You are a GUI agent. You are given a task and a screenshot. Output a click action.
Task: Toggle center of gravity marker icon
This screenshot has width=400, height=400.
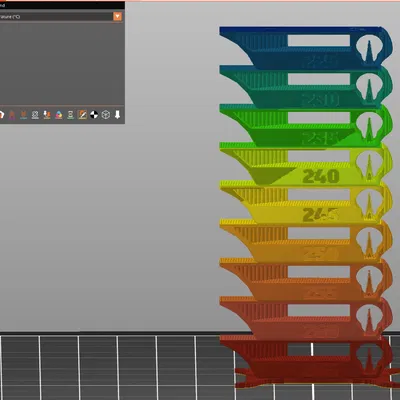click(94, 115)
